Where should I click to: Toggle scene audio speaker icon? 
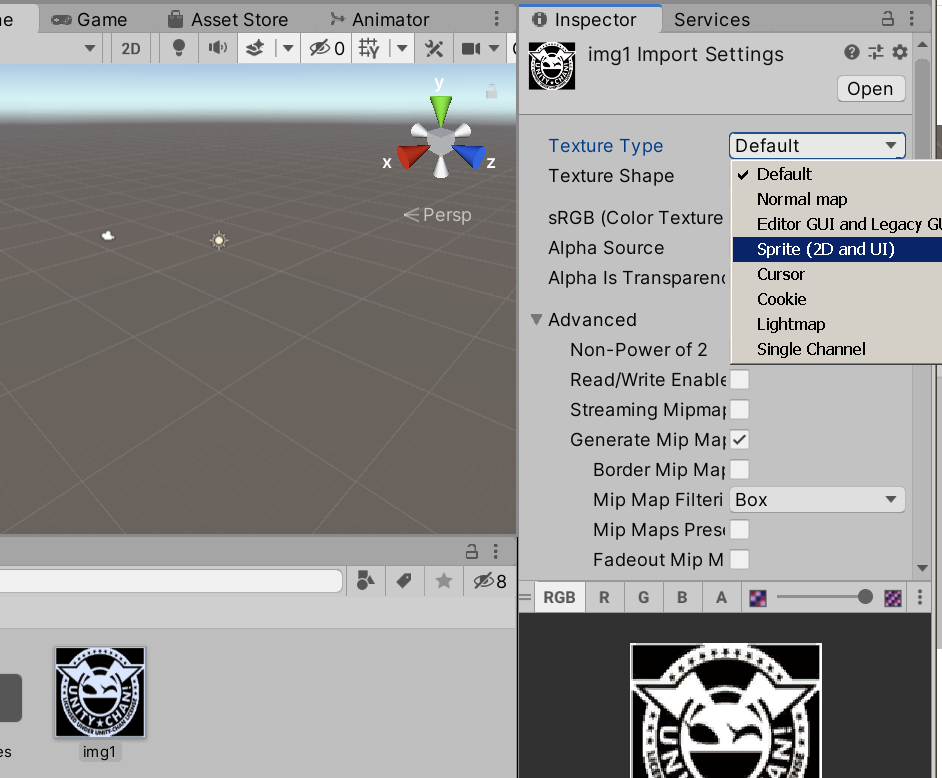click(217, 48)
